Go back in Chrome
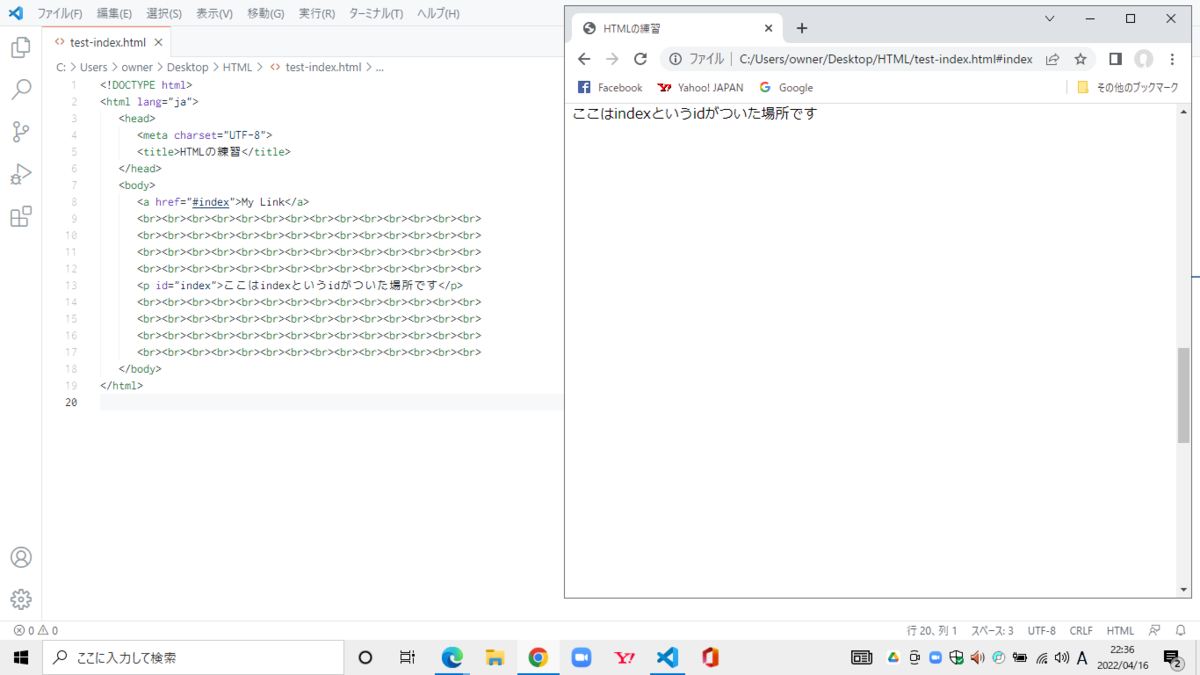 [584, 59]
